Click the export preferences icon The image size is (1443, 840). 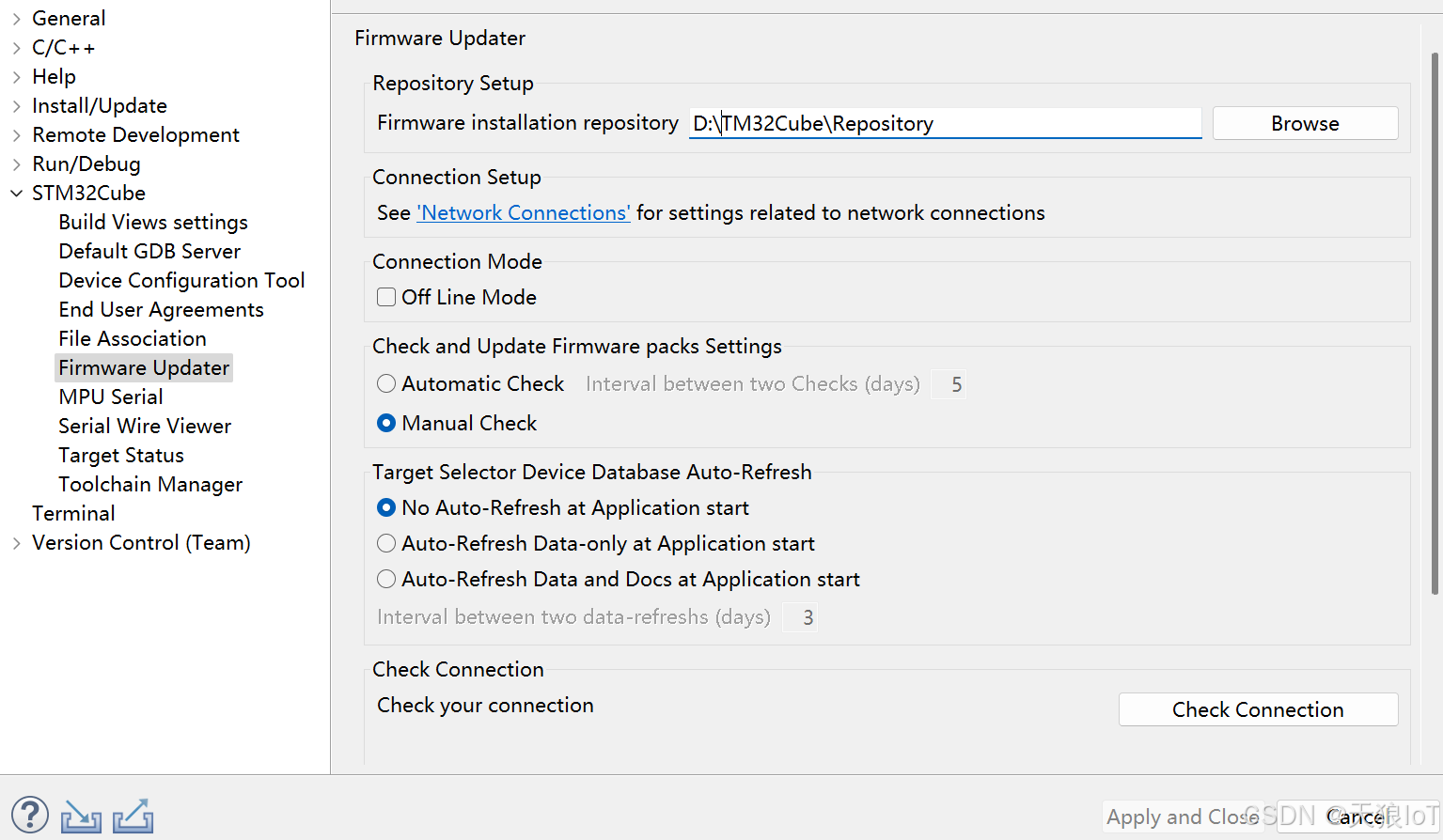pos(133,816)
